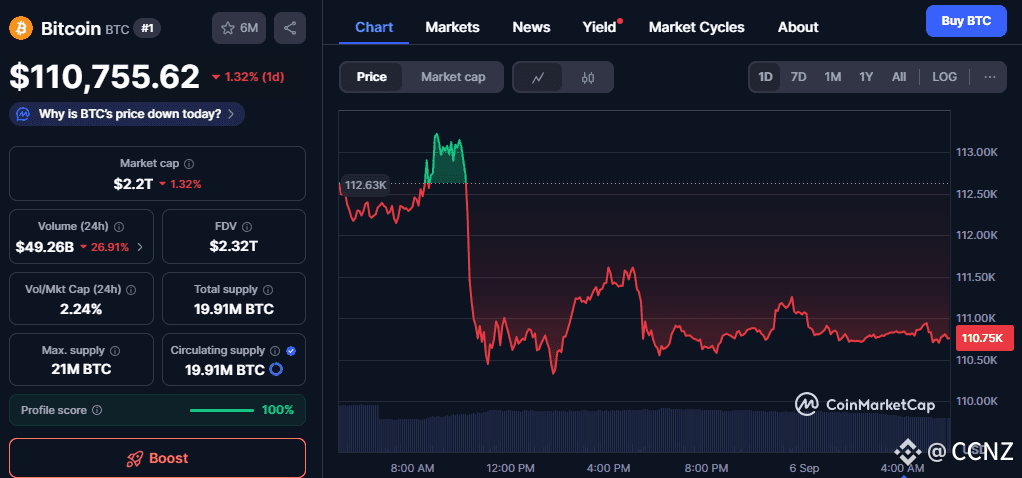Click the rocket icon in Boost button
The height and width of the screenshot is (478, 1022).
click(x=134, y=458)
